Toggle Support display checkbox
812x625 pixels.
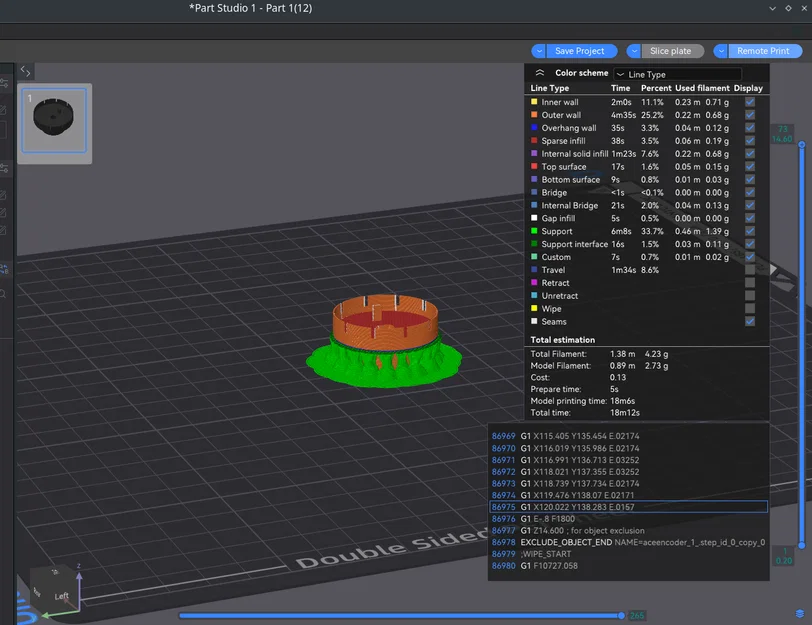749,231
